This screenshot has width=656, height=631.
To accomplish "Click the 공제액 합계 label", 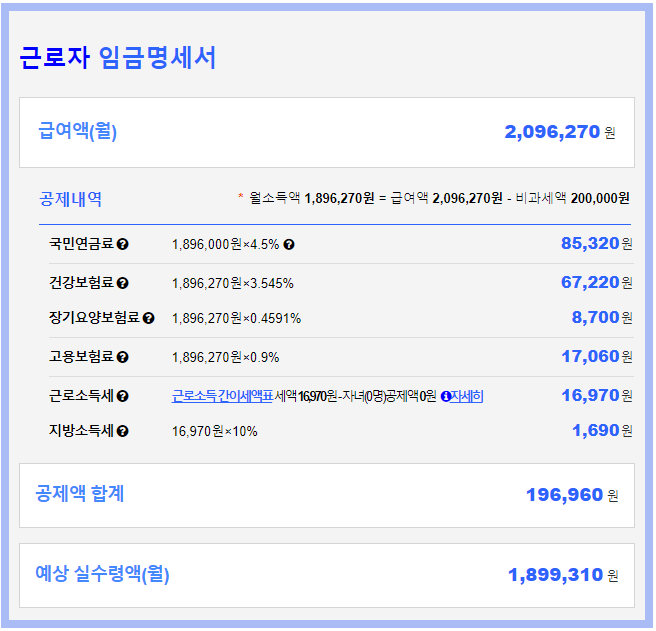I will point(80,494).
